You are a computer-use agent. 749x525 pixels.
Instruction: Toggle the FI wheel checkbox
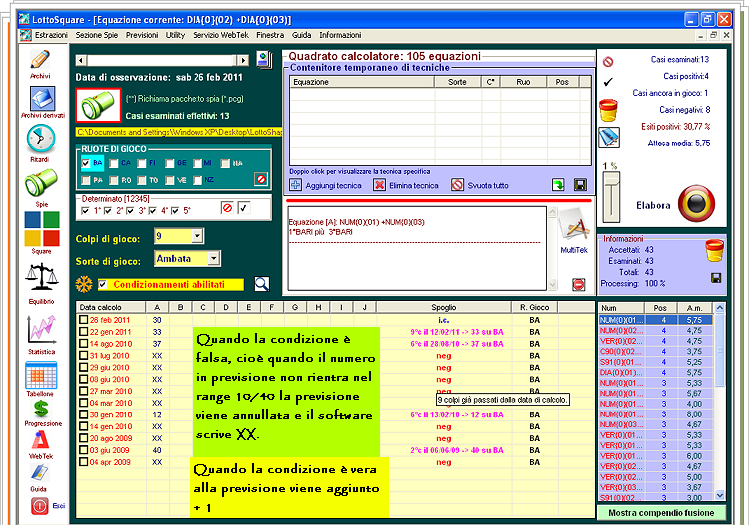[x=142, y=163]
